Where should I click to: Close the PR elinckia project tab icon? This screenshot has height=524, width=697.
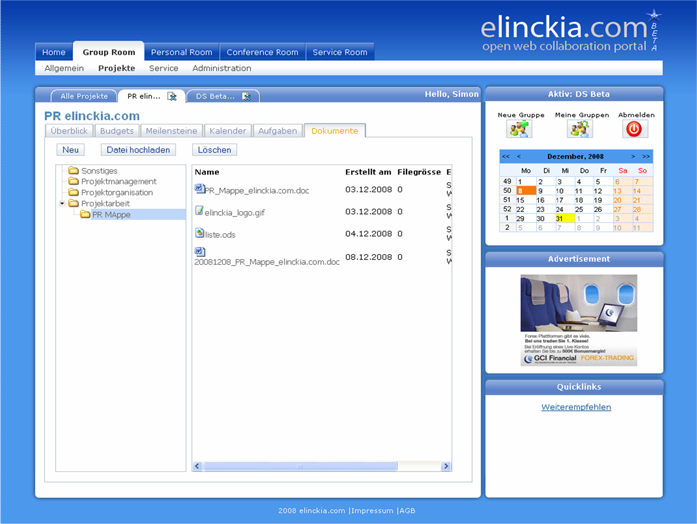[172, 97]
